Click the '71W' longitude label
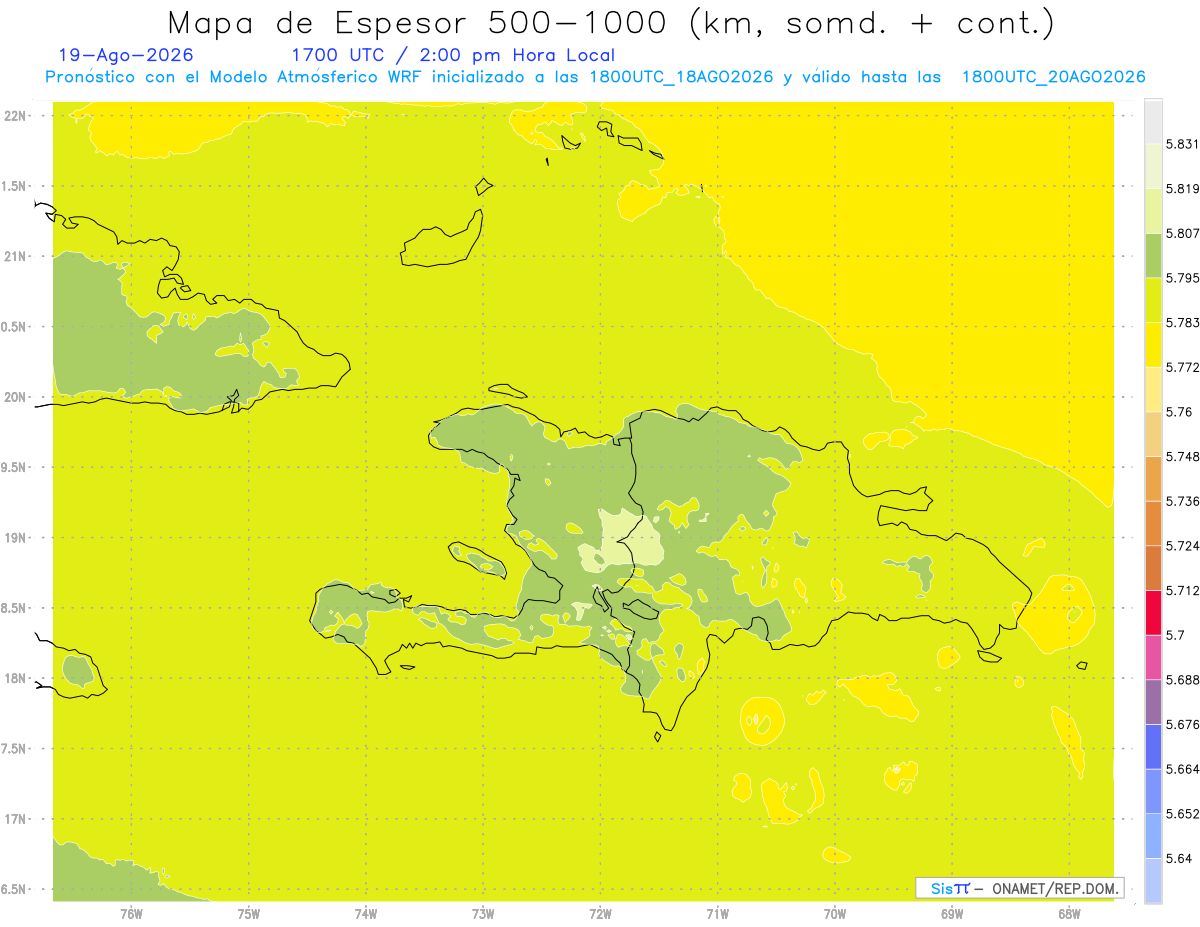 point(717,913)
